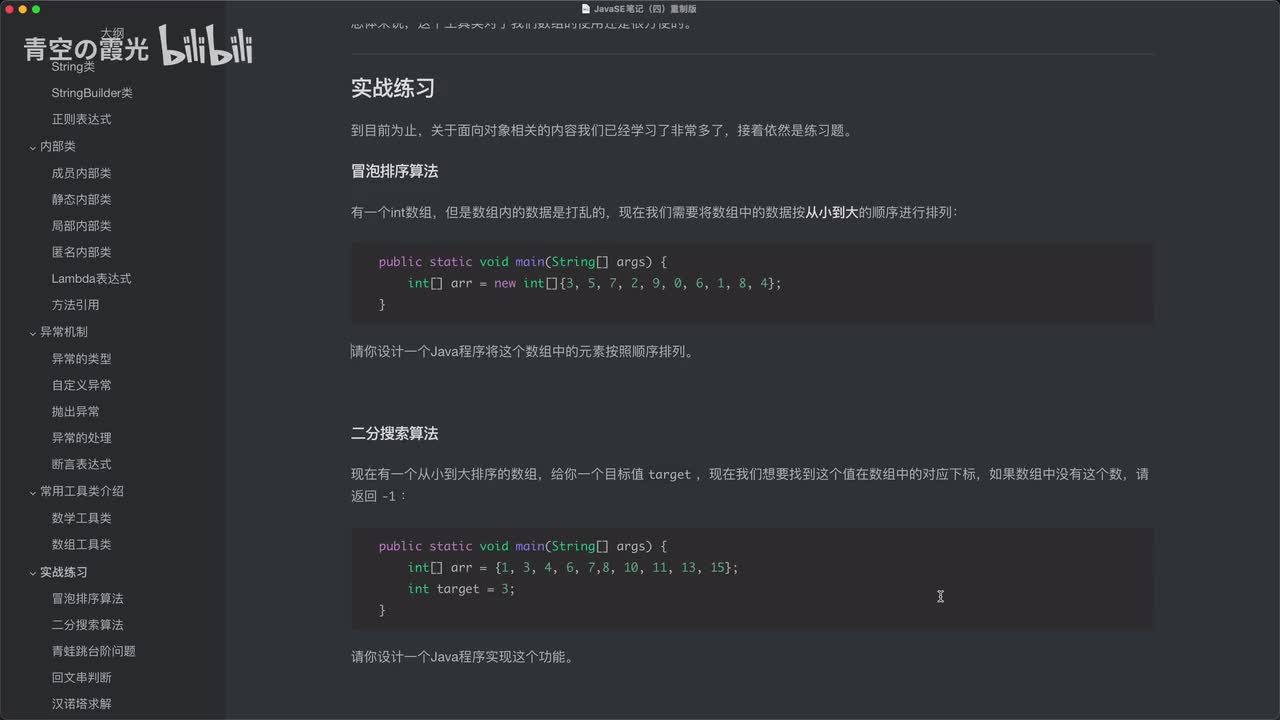Jump to 静态内部类 section
Viewport: 1280px width, 720px height.
[81, 199]
